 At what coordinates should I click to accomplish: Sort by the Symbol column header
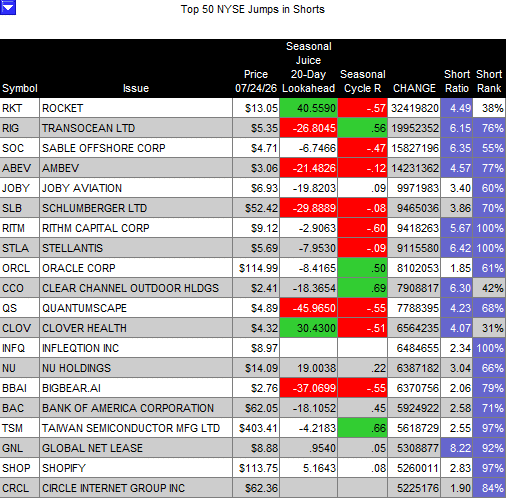[20, 88]
